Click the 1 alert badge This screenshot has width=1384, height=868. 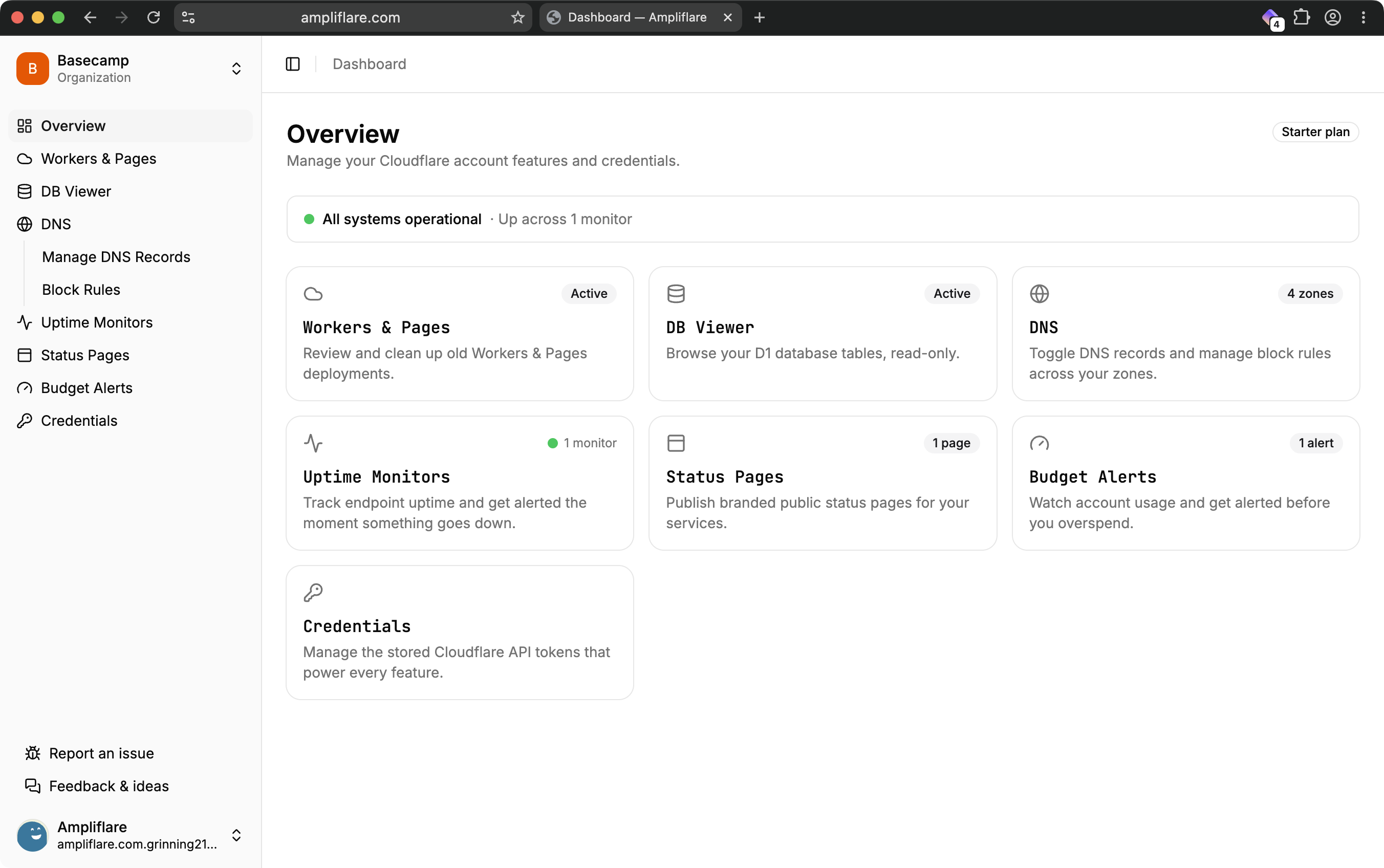pyautogui.click(x=1316, y=443)
